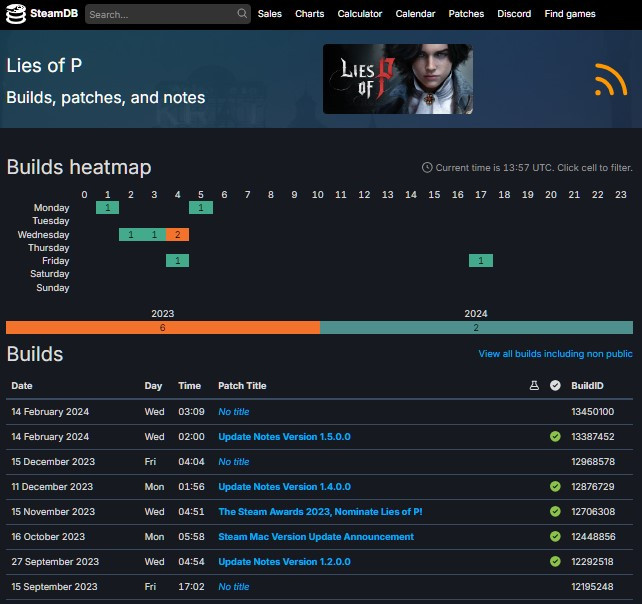
Task: Open the orange RSS feed icon
Action: [x=610, y=79]
